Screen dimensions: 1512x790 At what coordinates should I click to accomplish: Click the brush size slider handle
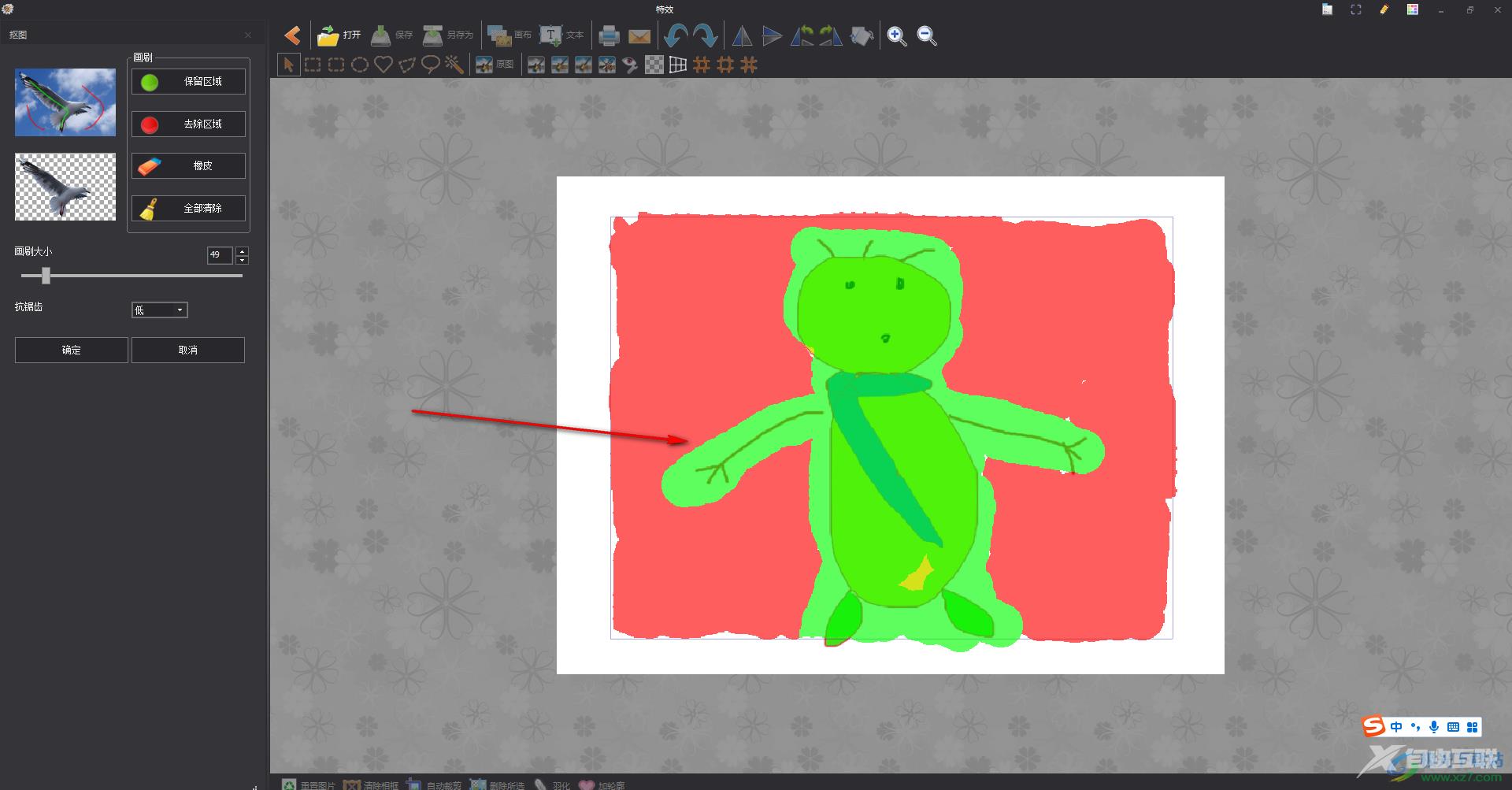(46, 276)
